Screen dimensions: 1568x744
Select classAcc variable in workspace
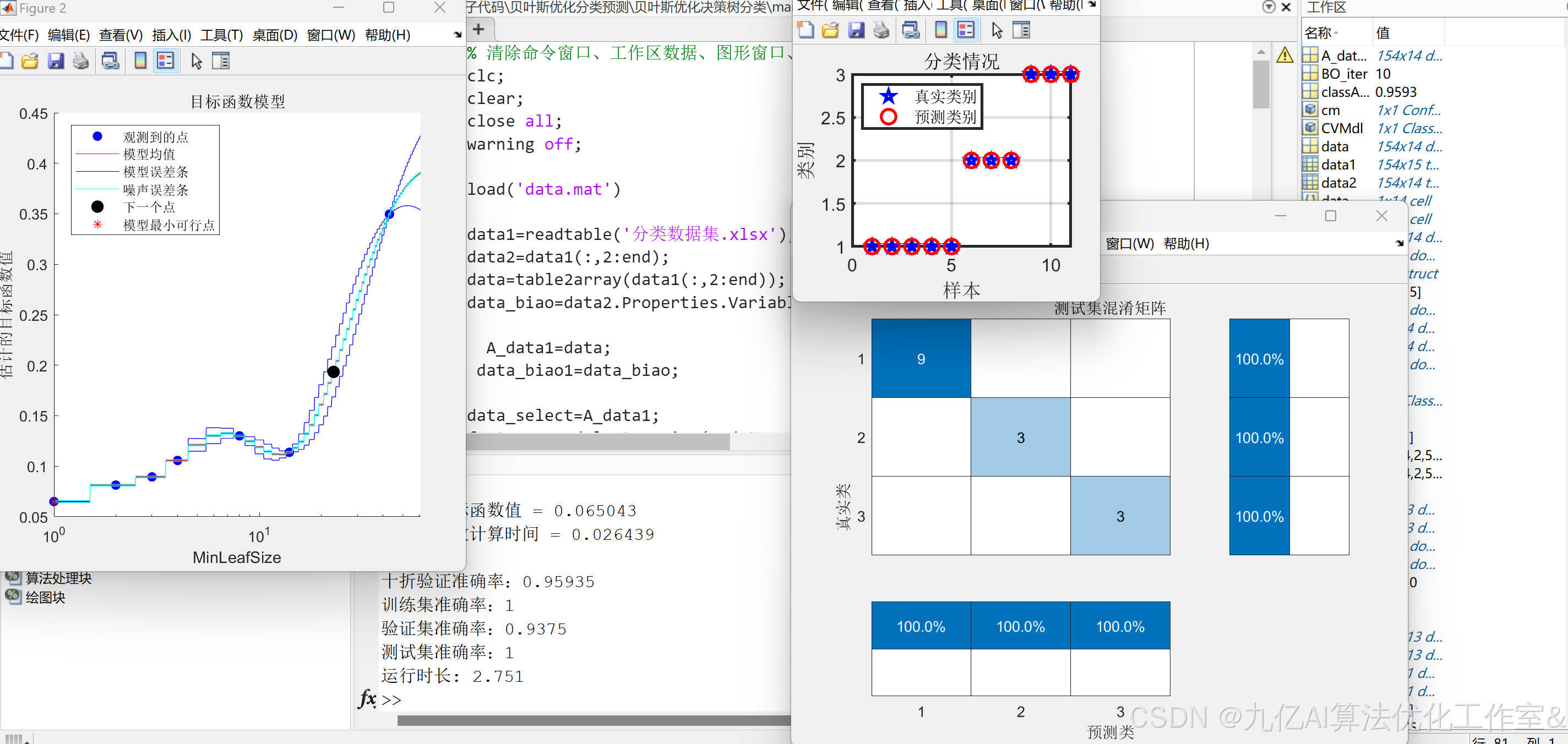pyautogui.click(x=1344, y=92)
